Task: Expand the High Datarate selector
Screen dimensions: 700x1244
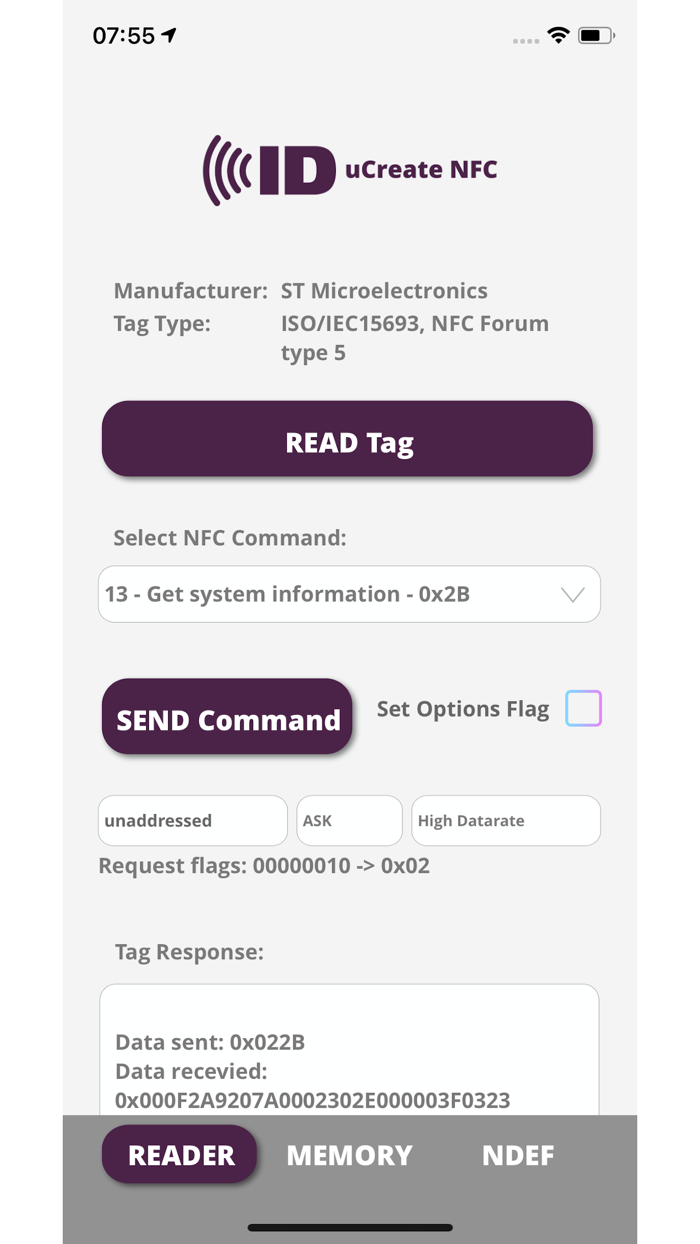Action: click(505, 820)
